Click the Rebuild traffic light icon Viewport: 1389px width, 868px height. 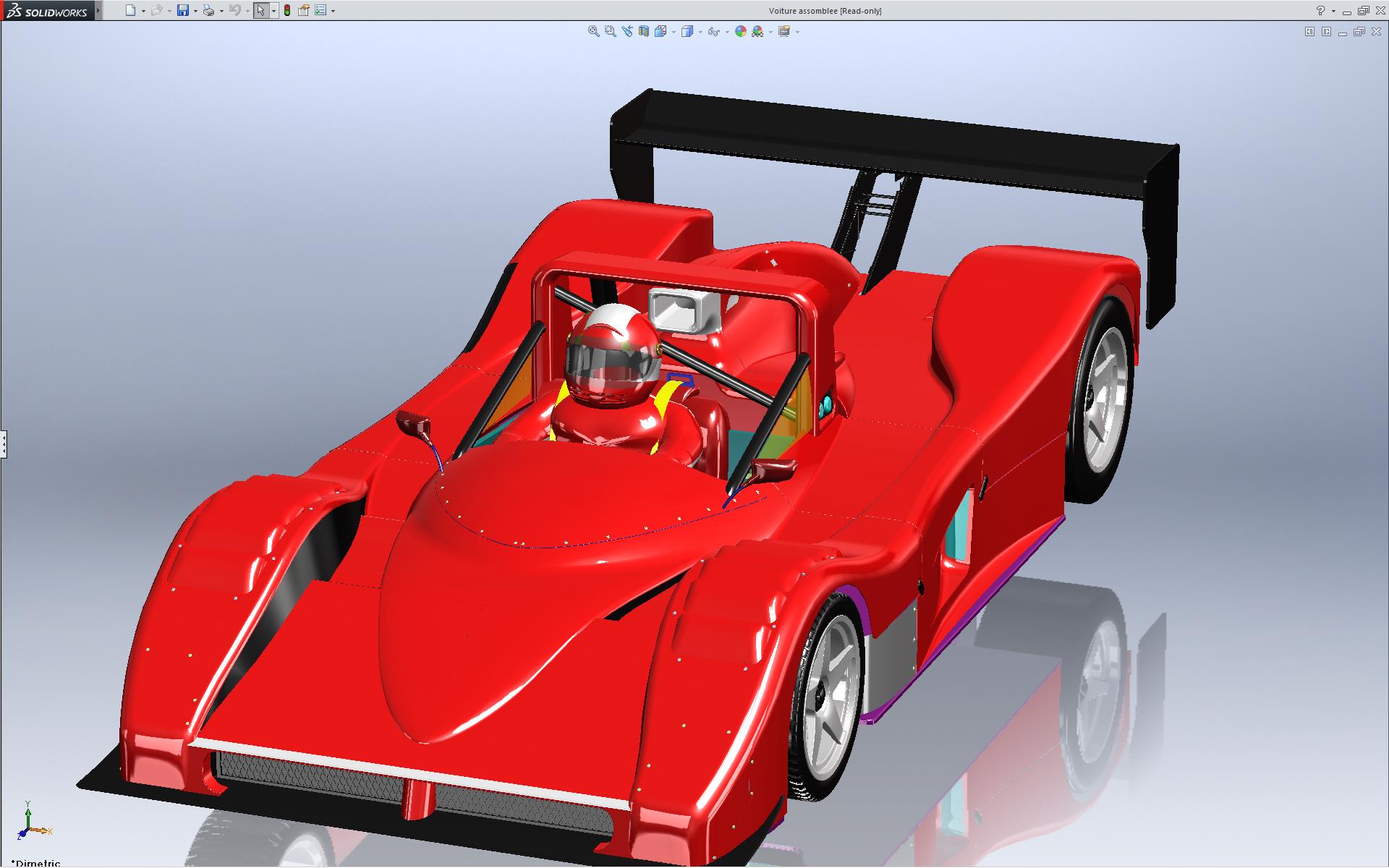click(286, 11)
